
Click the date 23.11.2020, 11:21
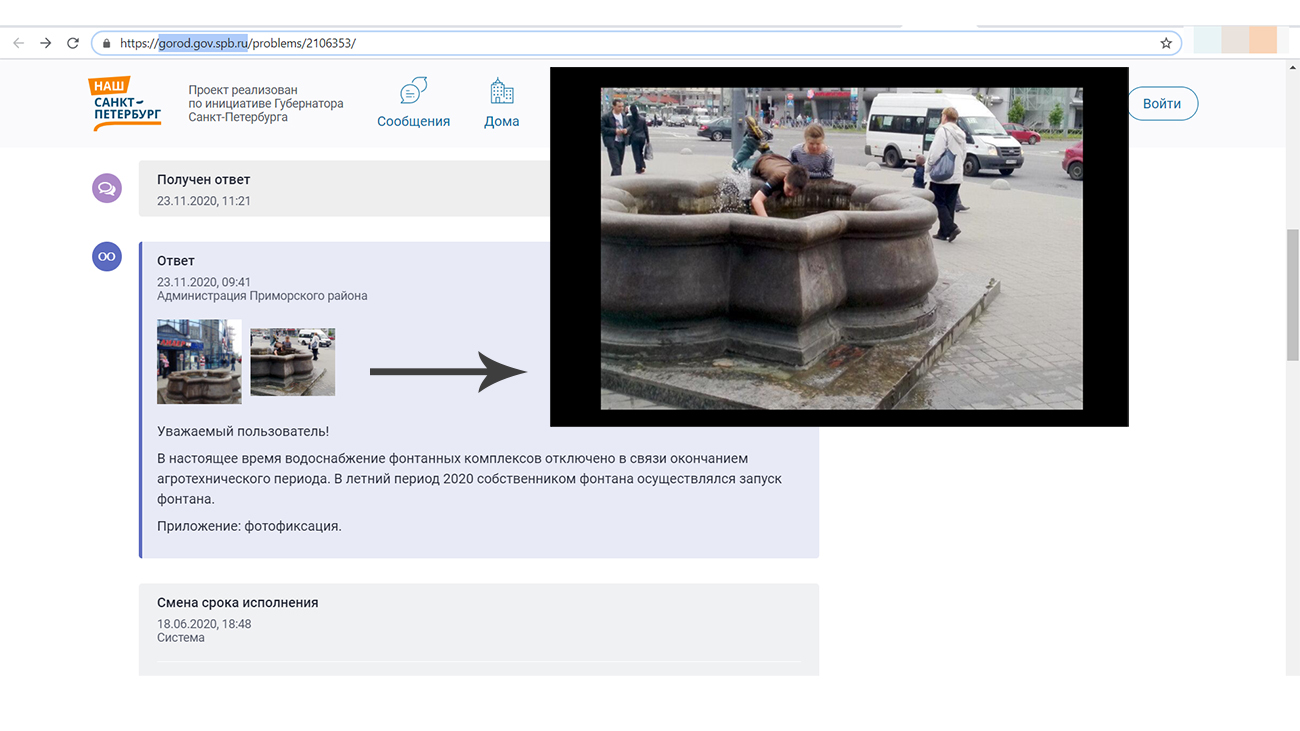[204, 201]
